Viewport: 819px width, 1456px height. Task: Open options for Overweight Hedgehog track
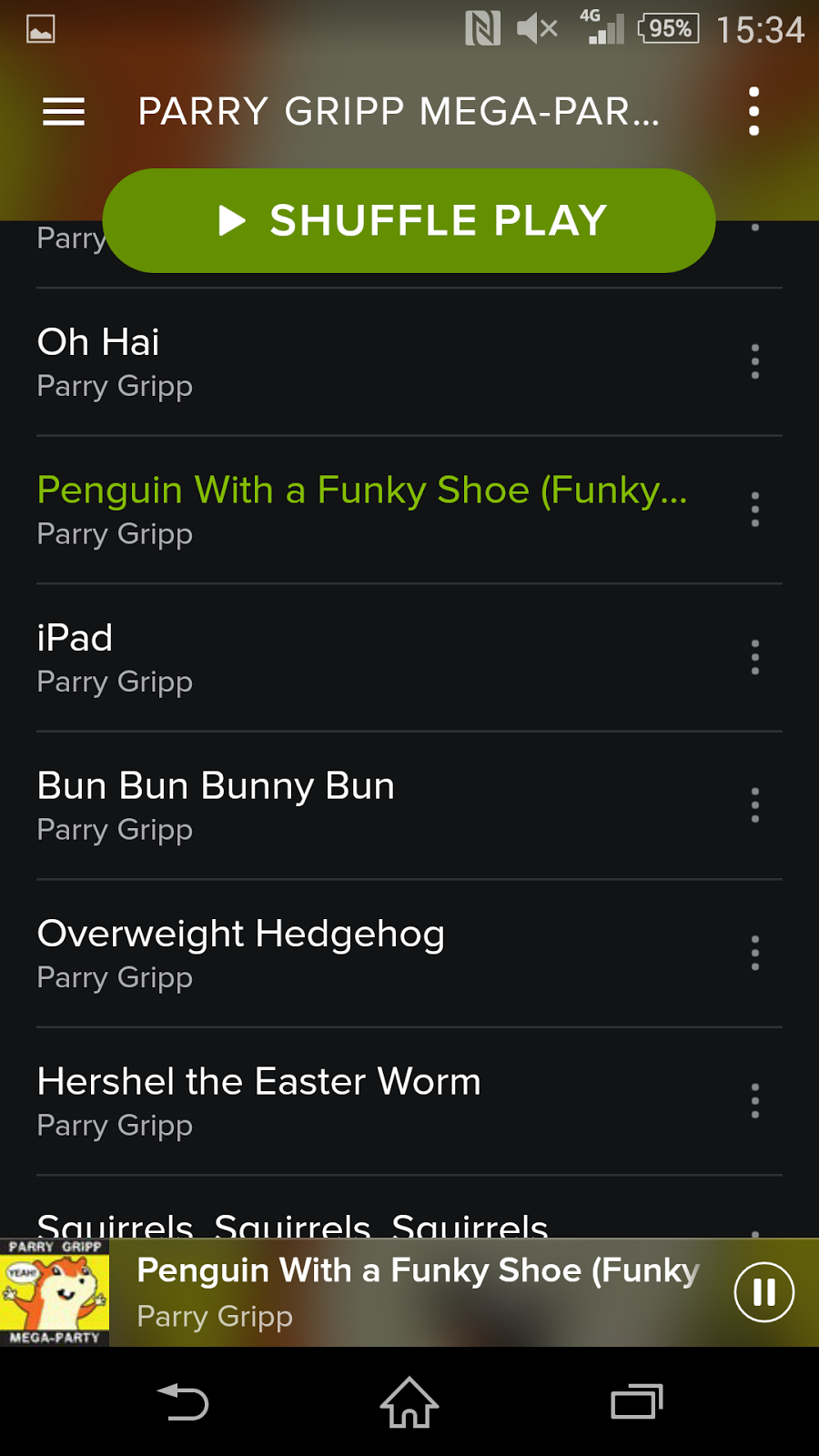754,954
